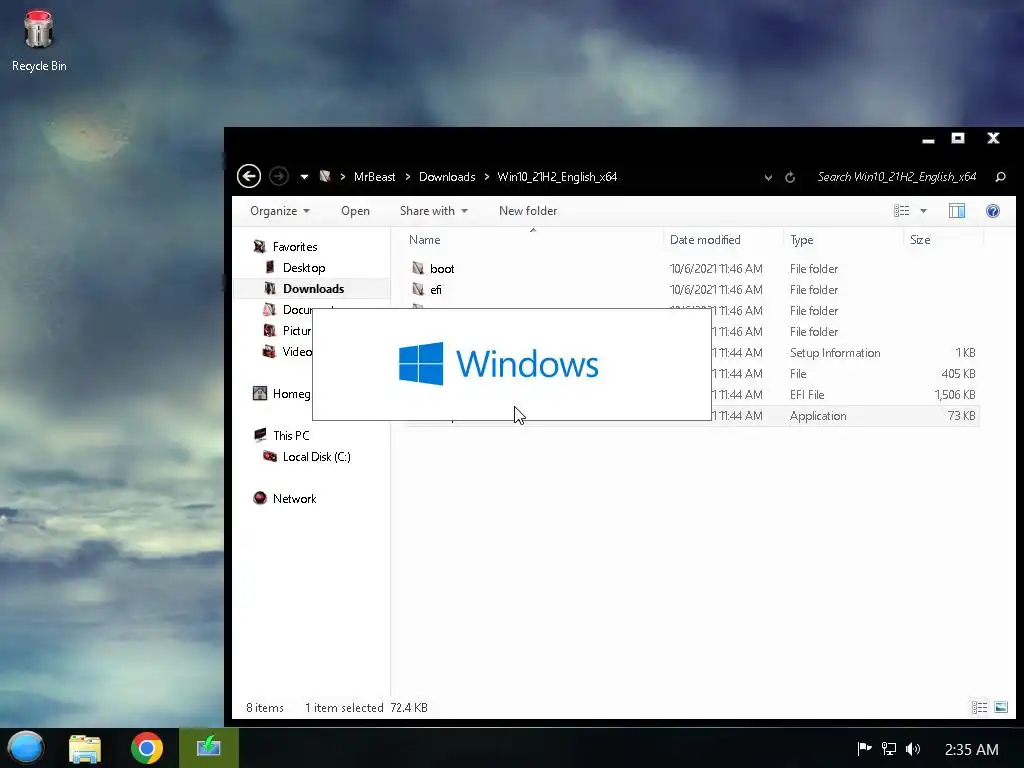Select the EFI File row
The image size is (1024, 768).
click(845, 394)
